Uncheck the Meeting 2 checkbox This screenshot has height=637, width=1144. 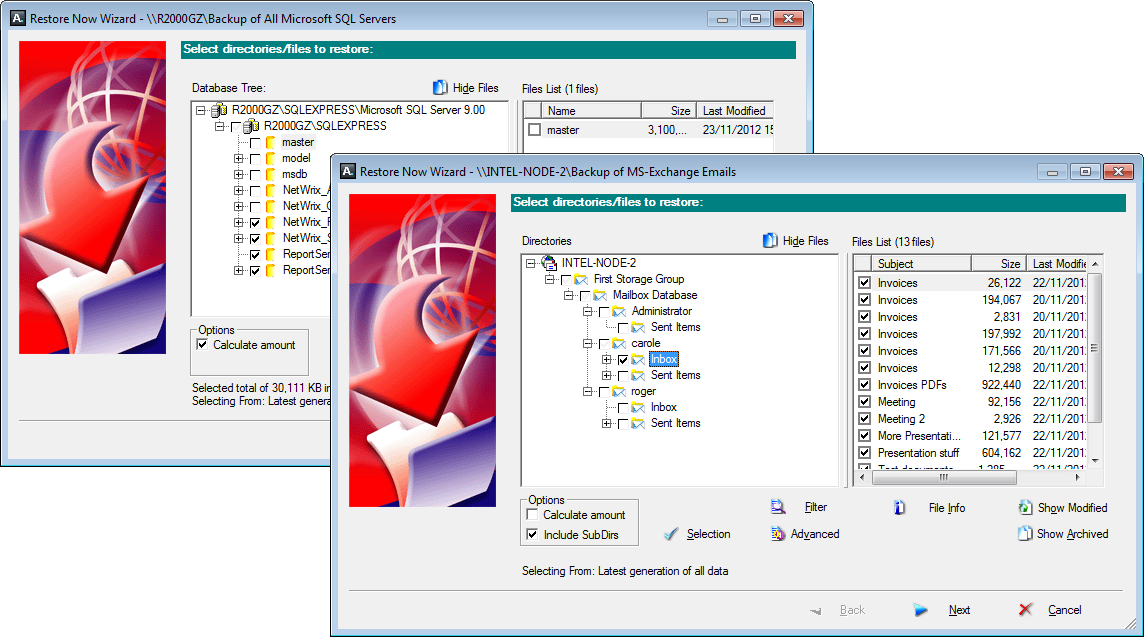tap(865, 419)
